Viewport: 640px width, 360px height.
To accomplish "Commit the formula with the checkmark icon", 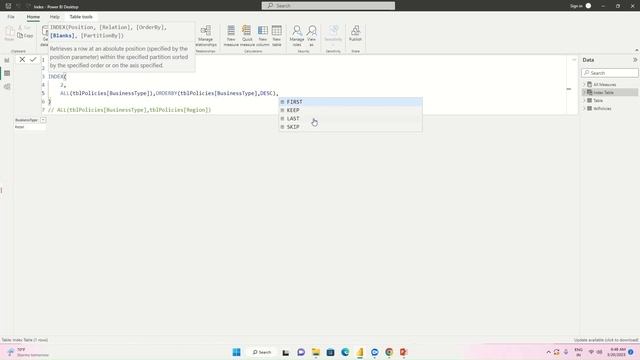I will 33,60.
